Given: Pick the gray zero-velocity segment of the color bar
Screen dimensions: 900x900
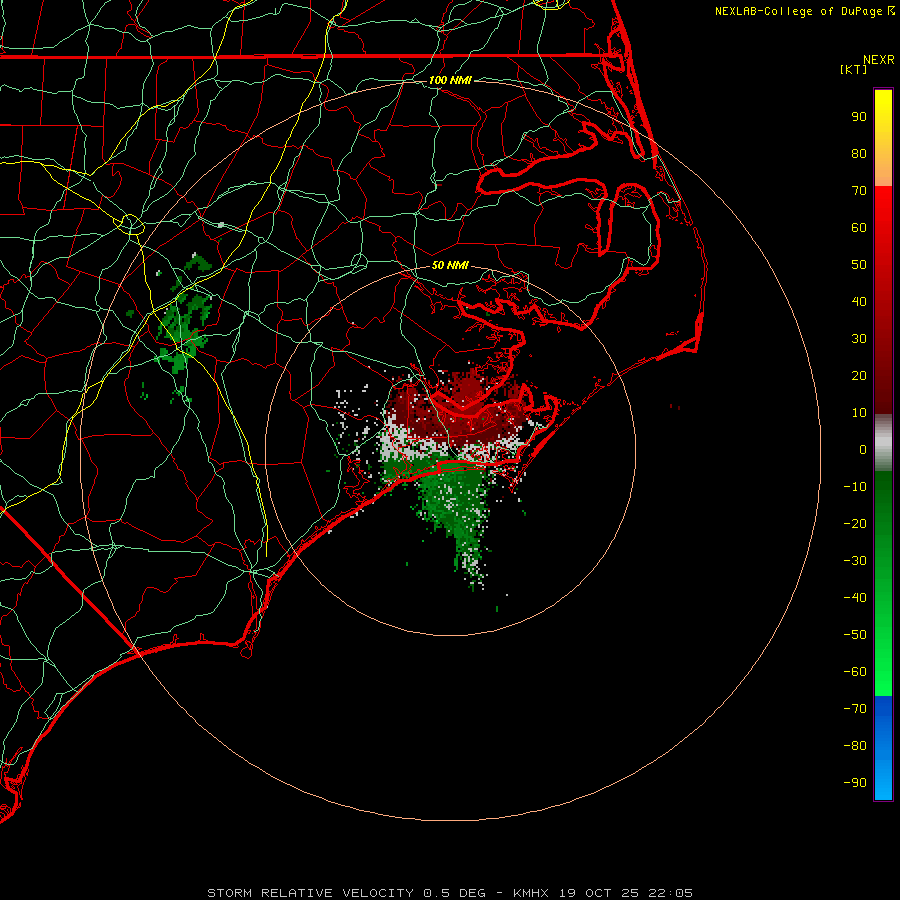Looking at the screenshot, I should [x=883, y=442].
